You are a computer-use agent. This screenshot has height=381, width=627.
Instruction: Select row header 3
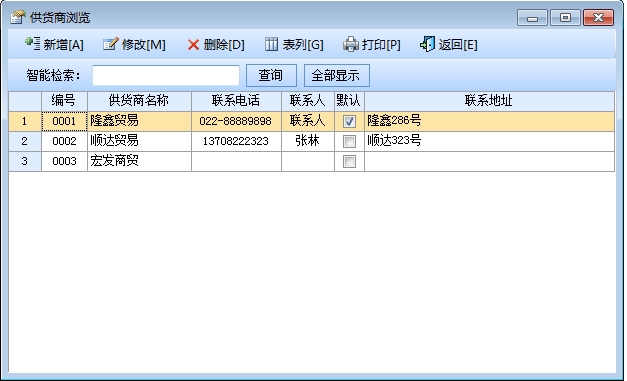coord(25,161)
